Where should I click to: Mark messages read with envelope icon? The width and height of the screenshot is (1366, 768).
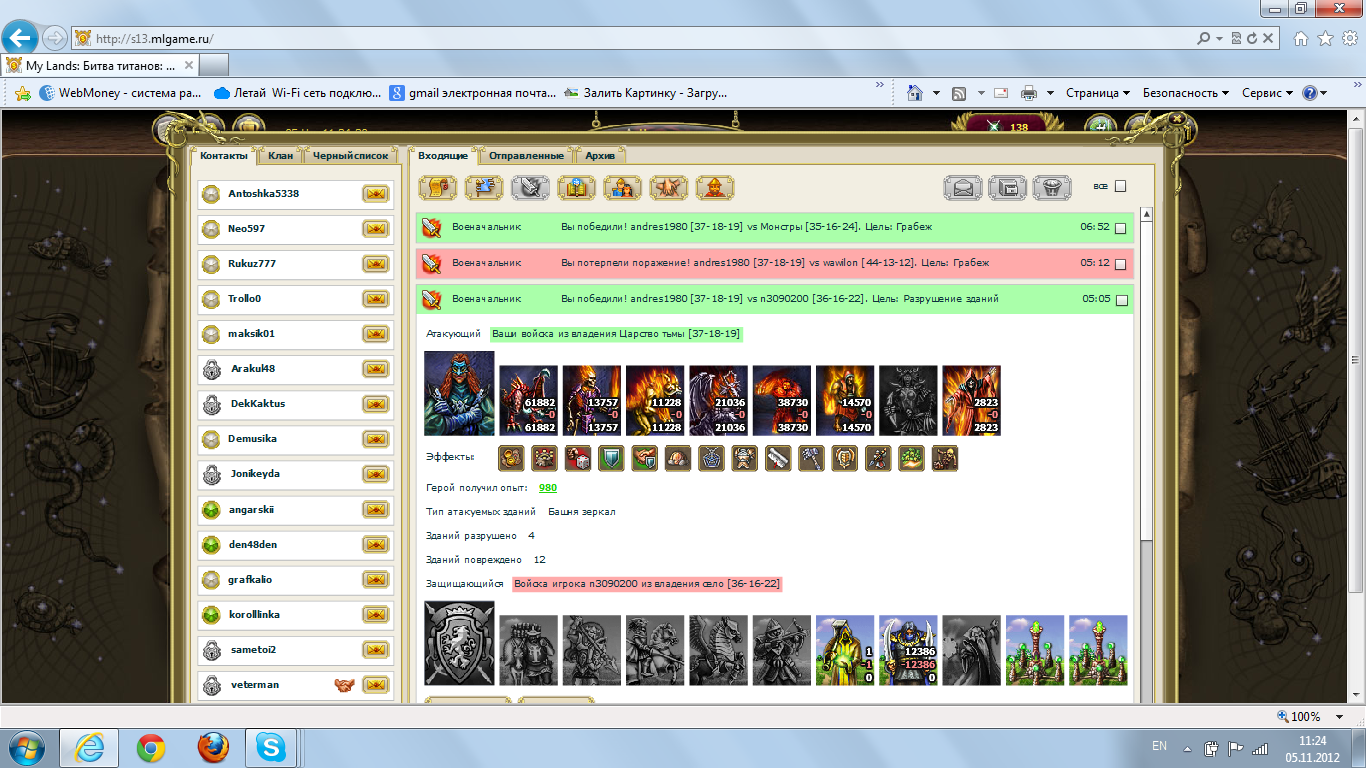point(963,187)
